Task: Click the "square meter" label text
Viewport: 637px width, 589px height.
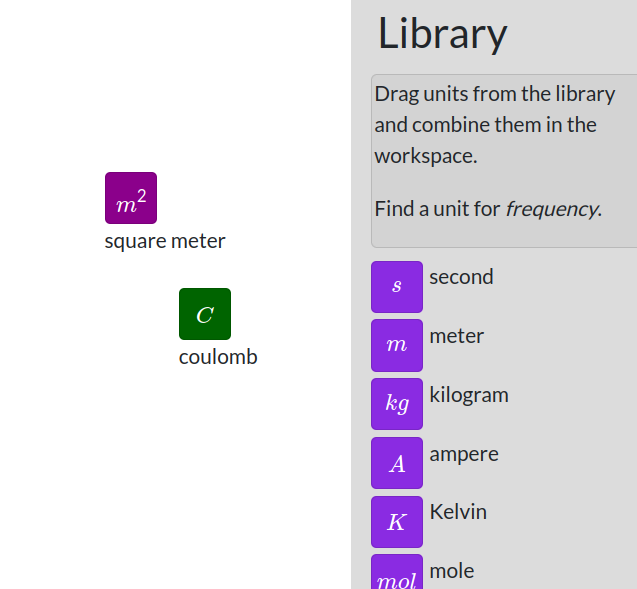Action: 165,241
